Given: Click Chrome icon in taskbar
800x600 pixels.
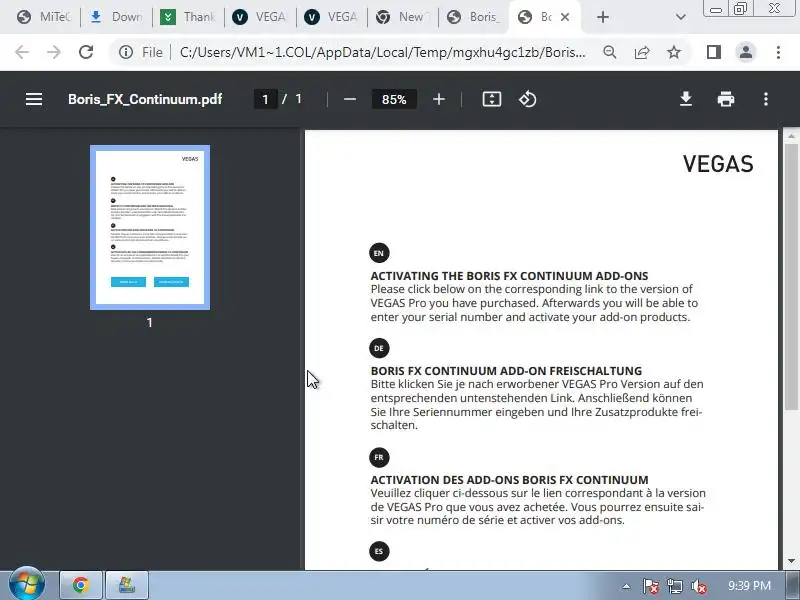Looking at the screenshot, I should tap(81, 585).
